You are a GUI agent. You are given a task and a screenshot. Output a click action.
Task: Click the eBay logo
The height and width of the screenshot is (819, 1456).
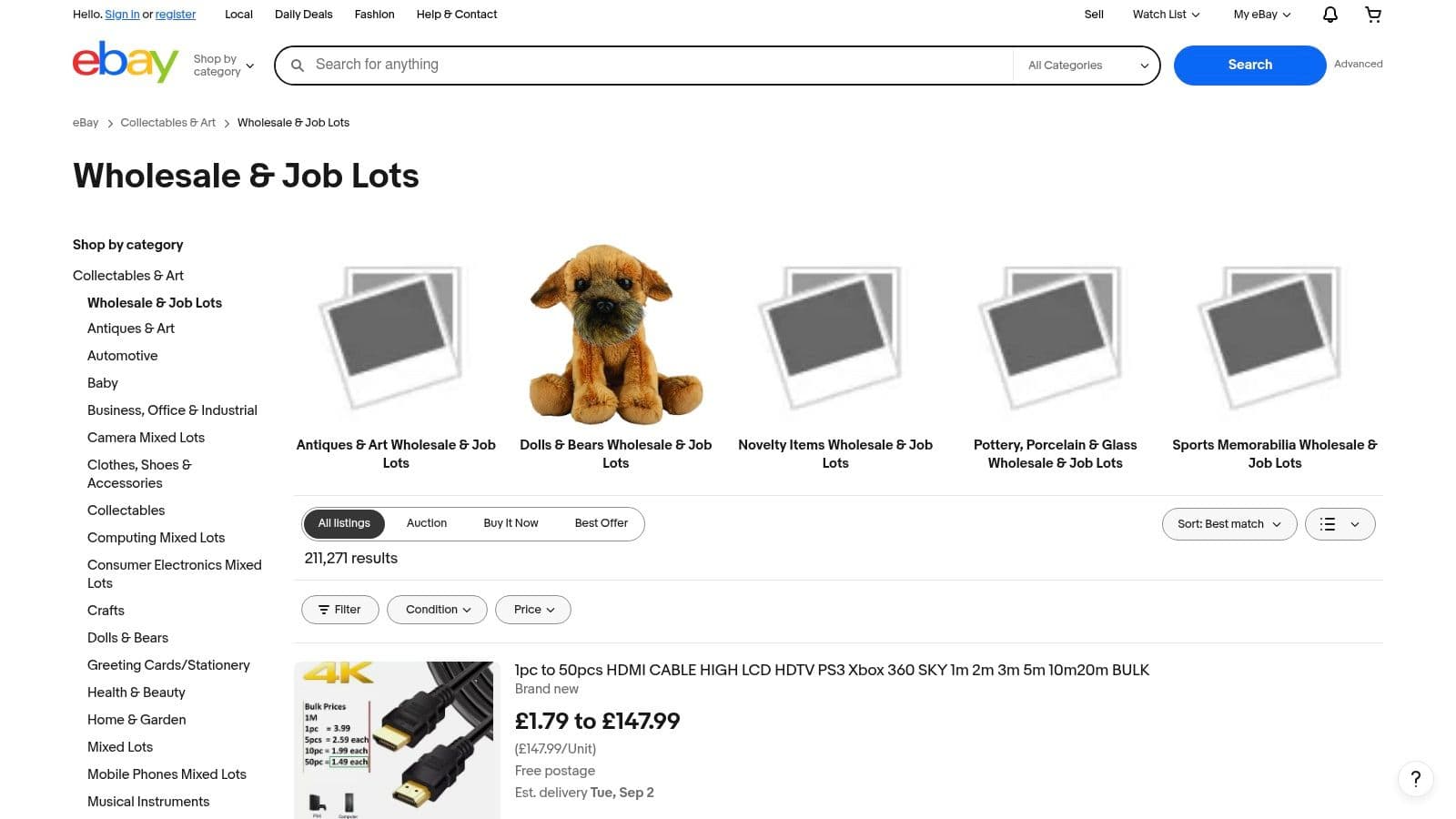pos(126,62)
